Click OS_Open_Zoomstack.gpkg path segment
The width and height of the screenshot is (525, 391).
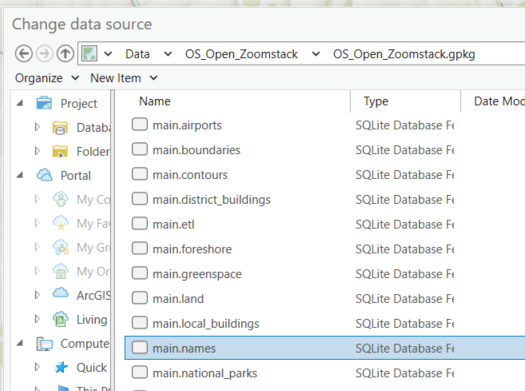tap(404, 54)
